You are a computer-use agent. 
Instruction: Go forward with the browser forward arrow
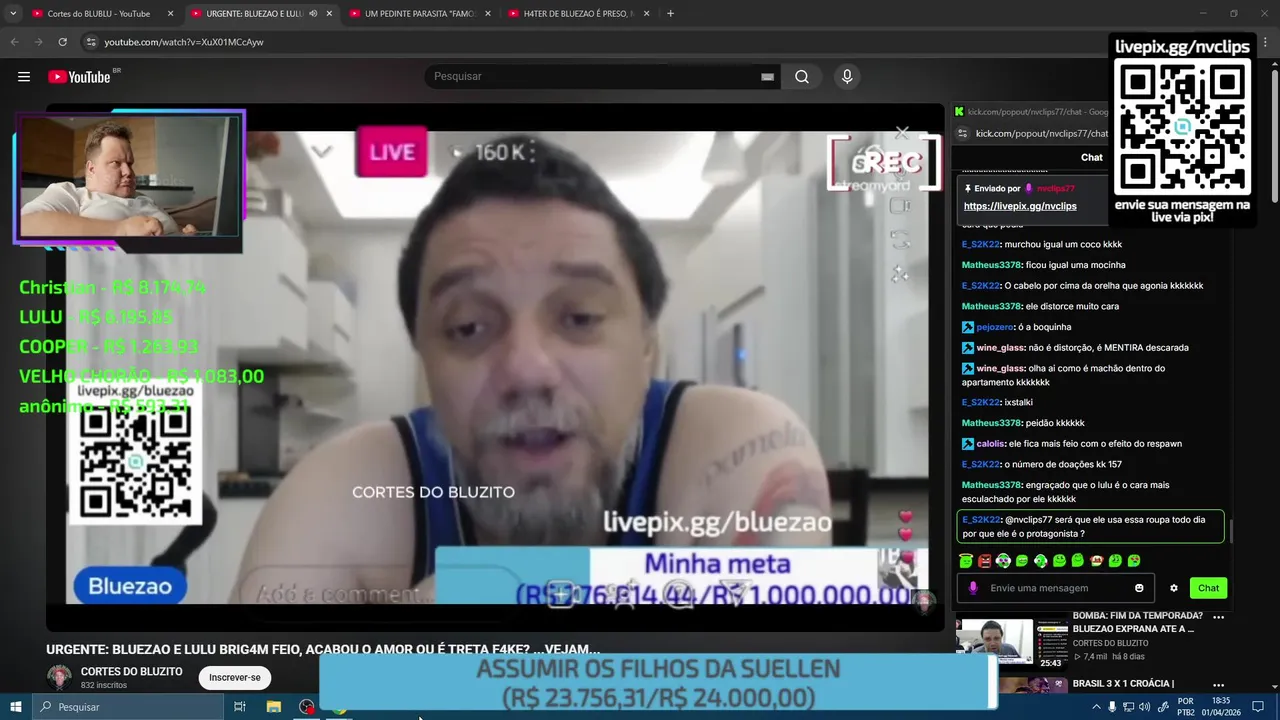pyautogui.click(x=38, y=42)
